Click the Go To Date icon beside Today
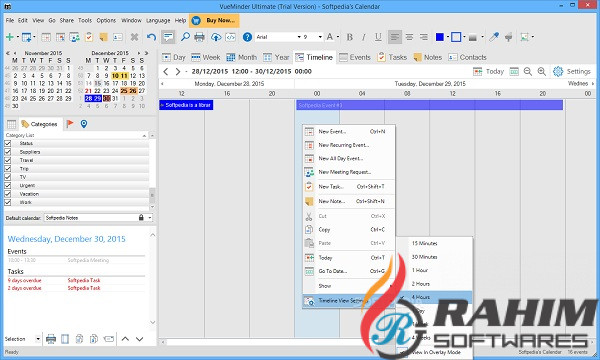Screen dimensions: 600x360 514,71
